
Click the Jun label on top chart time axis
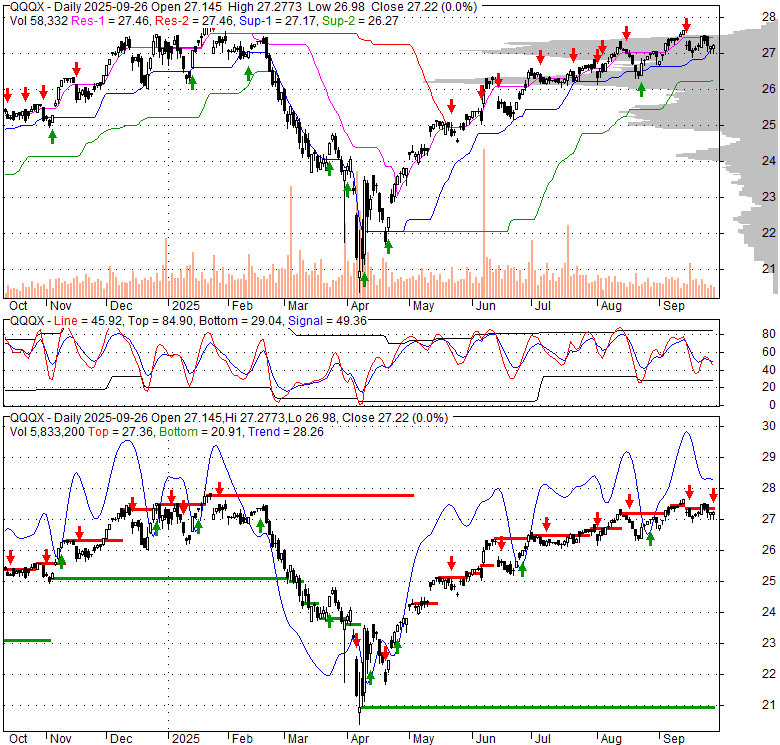(486, 306)
